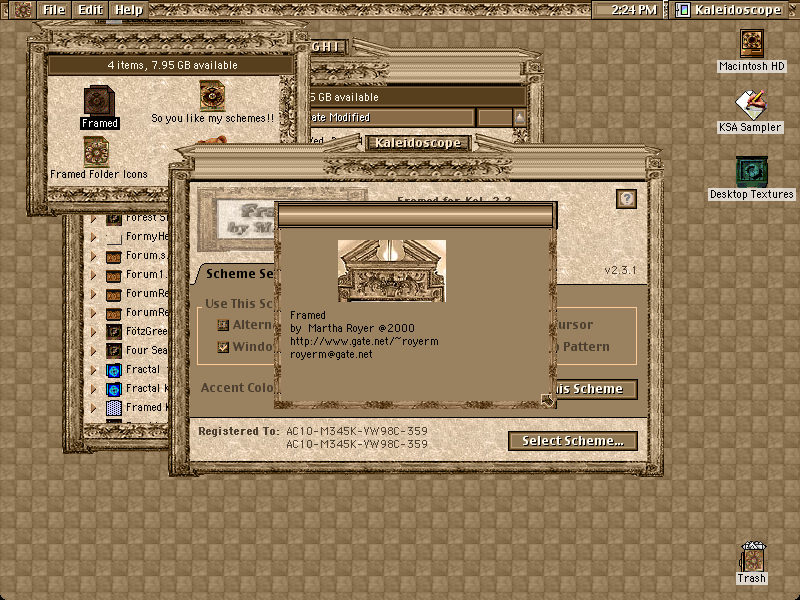Image resolution: width=800 pixels, height=600 pixels.
Task: Click the Framed K file name in list
Action: (x=146, y=407)
